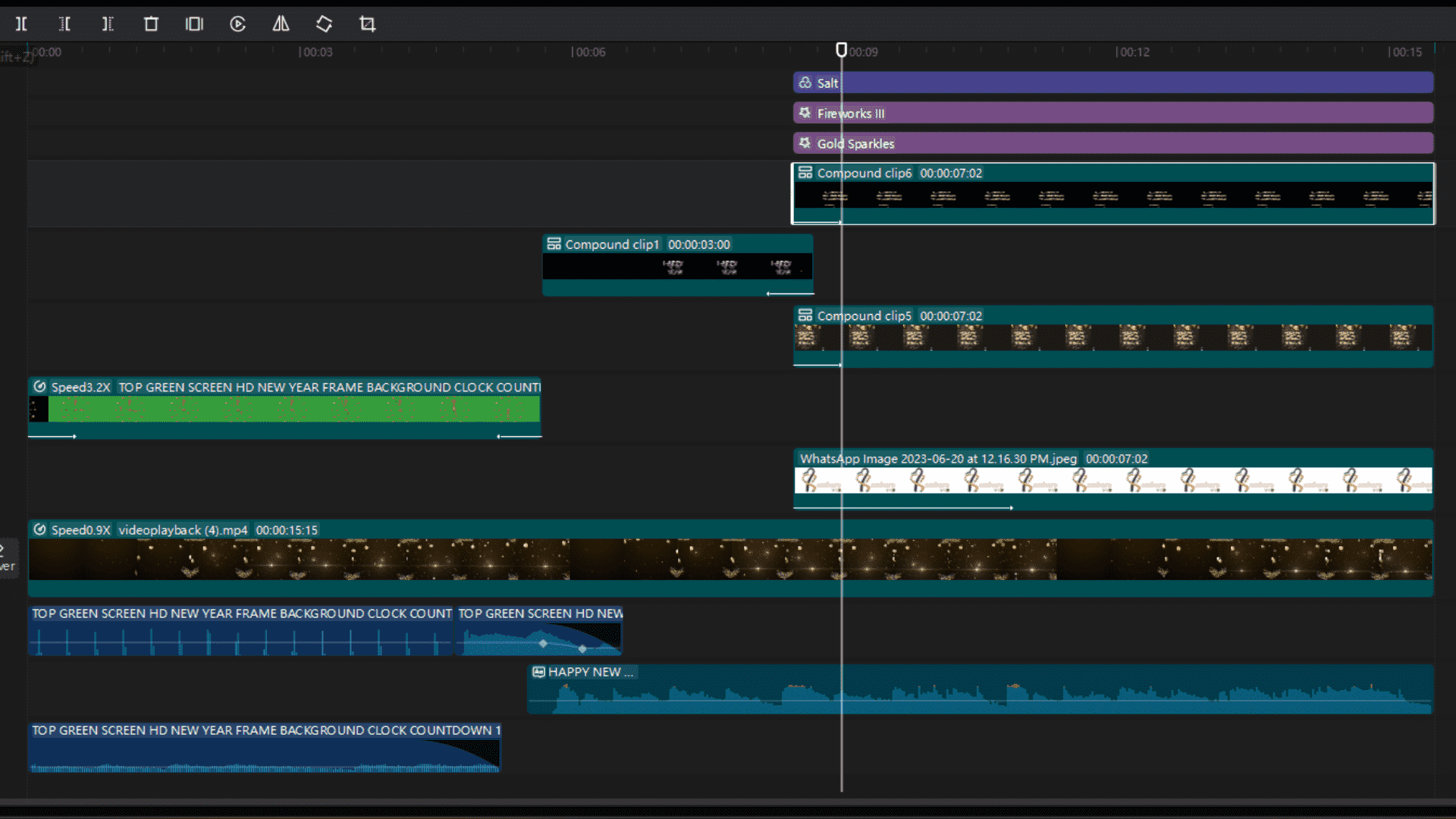The width and height of the screenshot is (1456, 819).
Task: Select the first TOP GREEN SCREEN audio clip
Action: [241, 631]
